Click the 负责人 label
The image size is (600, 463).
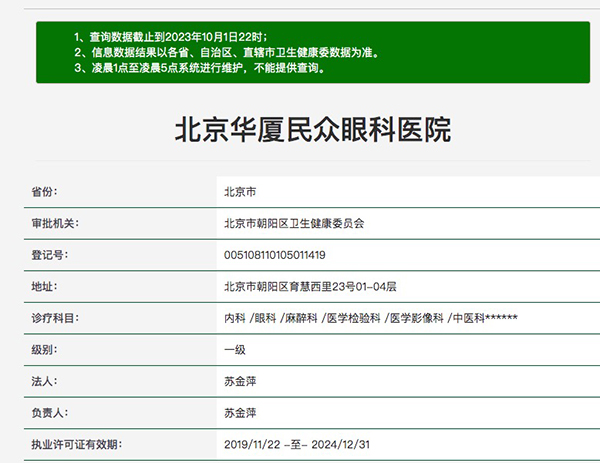click(x=50, y=413)
